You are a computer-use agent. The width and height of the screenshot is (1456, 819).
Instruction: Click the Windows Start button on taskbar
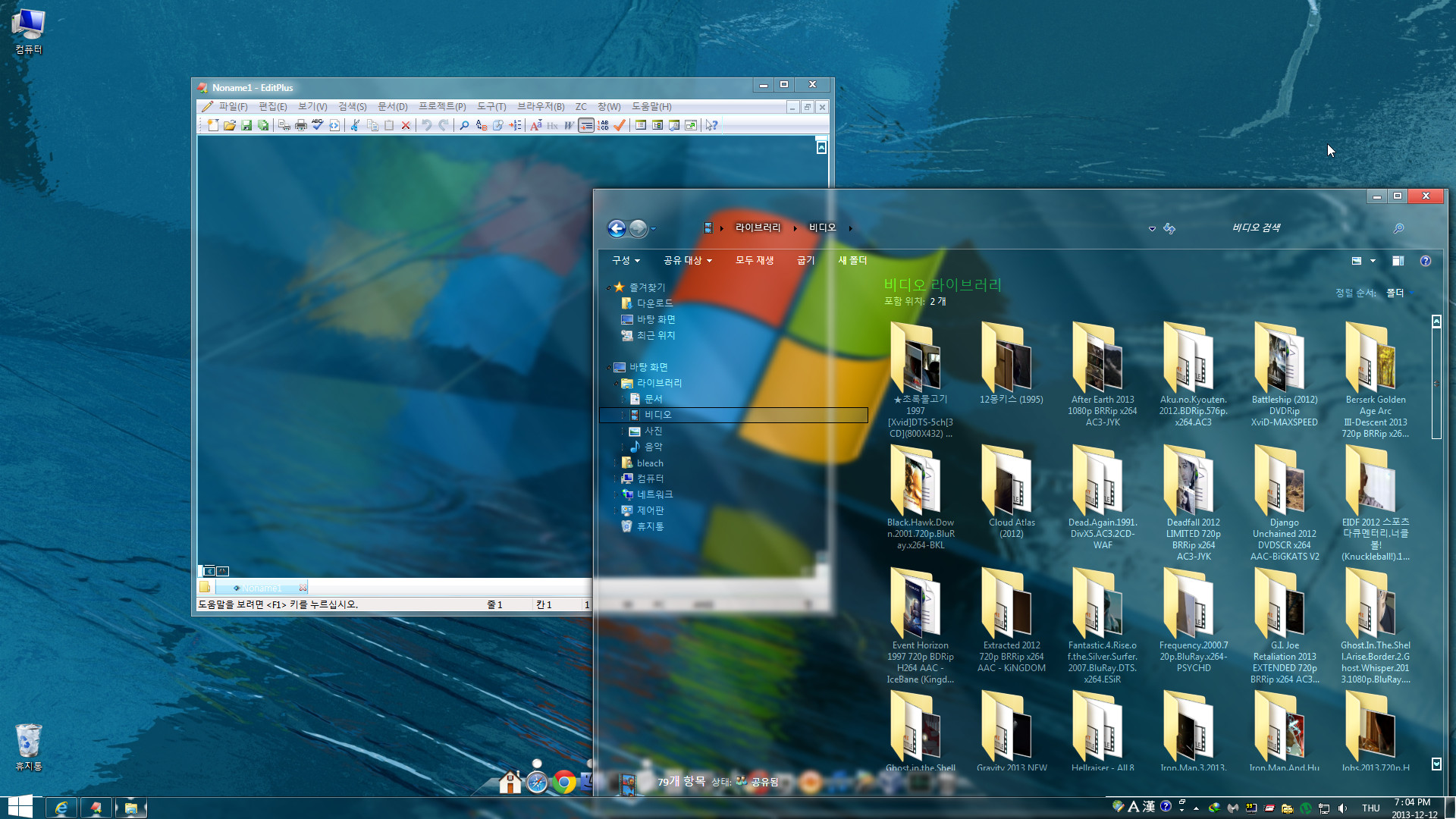pos(20,807)
